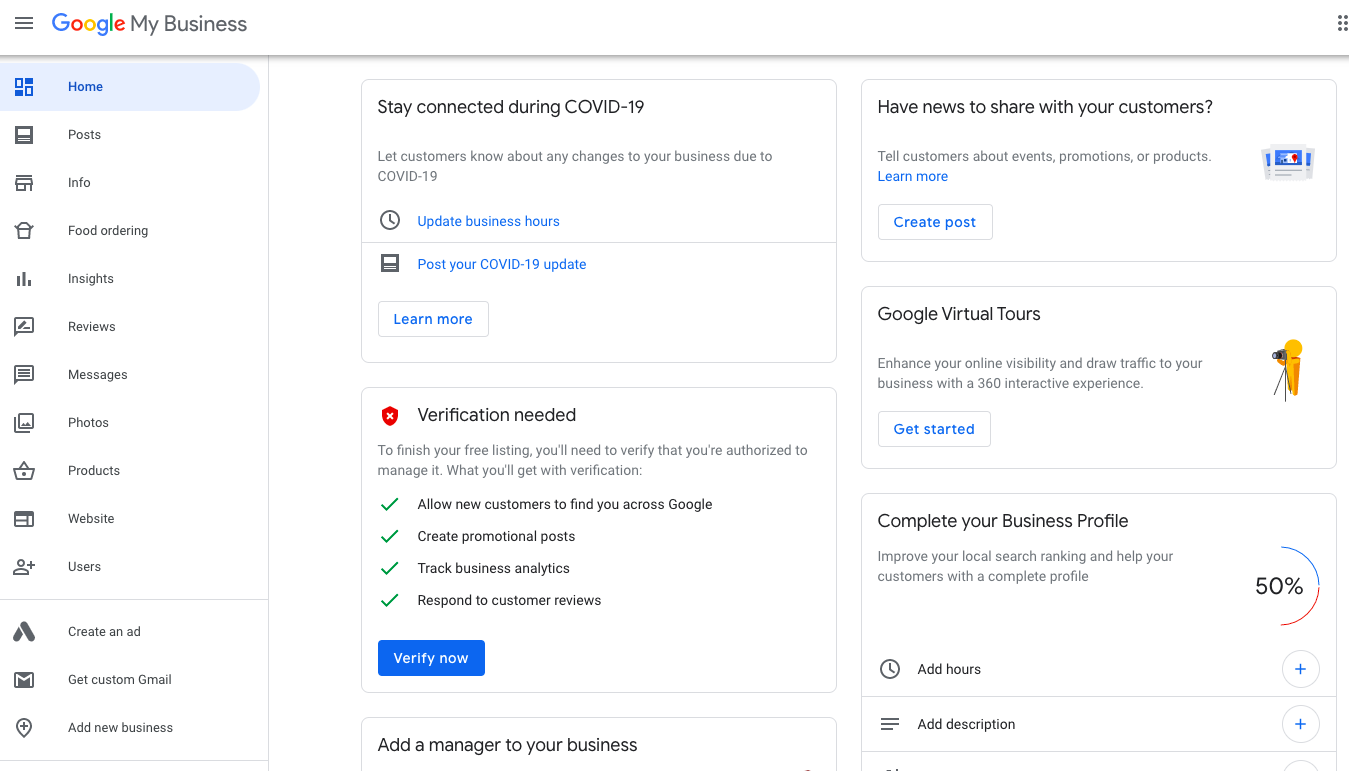Click the Reviews sidebar icon
Image resolution: width=1349 pixels, height=771 pixels.
coord(24,327)
